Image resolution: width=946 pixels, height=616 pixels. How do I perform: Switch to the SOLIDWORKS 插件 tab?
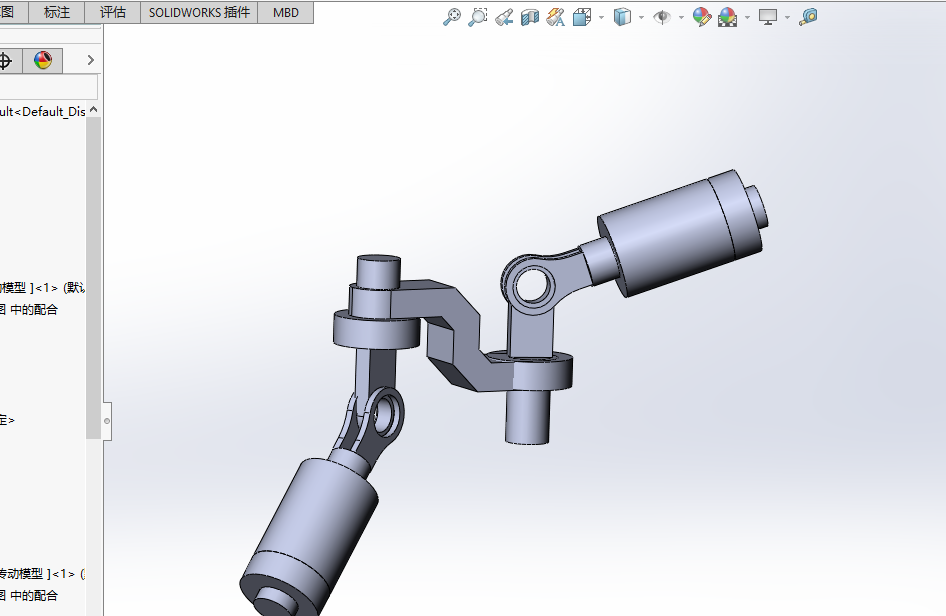[x=199, y=13]
